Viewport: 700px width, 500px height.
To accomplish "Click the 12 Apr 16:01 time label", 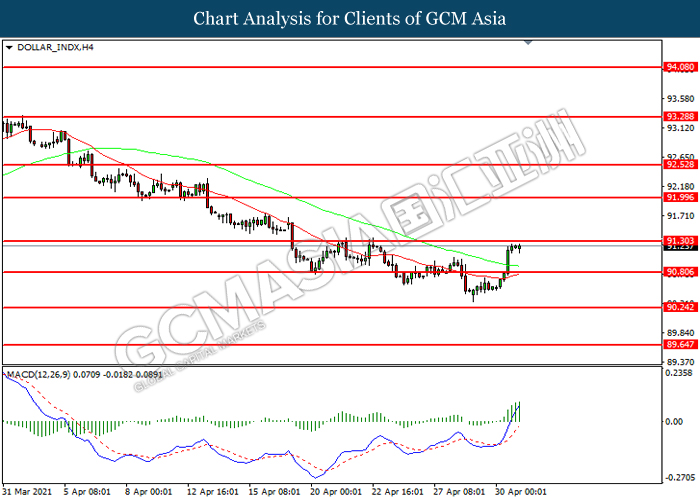I will (x=212, y=492).
